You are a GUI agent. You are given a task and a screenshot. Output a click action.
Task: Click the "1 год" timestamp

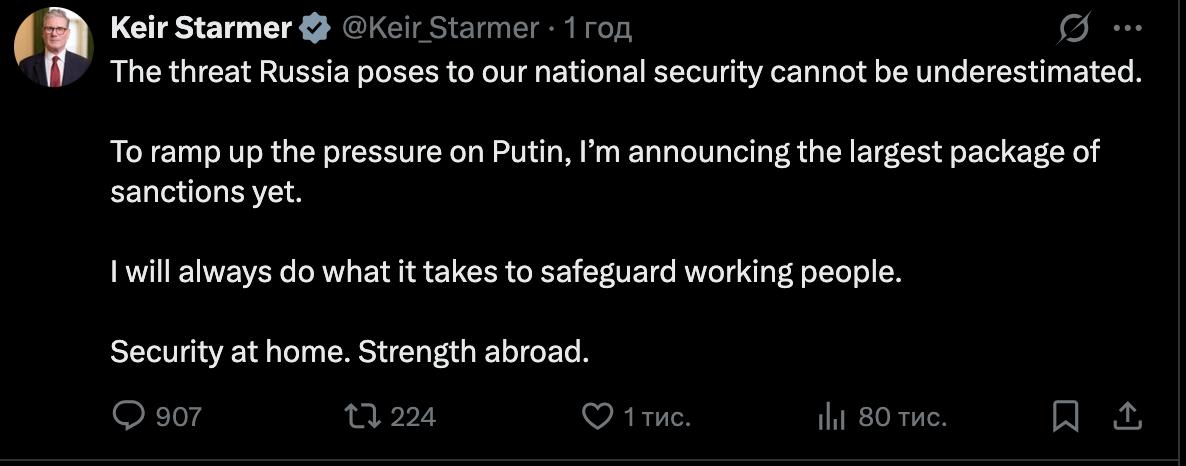pos(598,29)
